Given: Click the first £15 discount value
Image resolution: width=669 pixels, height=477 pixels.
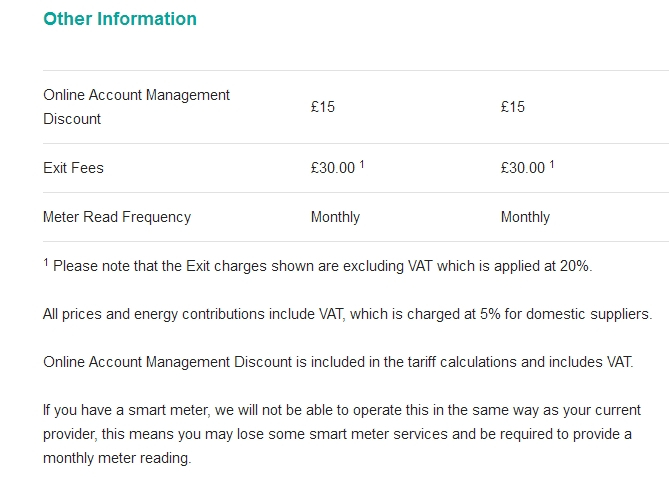Looking at the screenshot, I should pos(323,107).
